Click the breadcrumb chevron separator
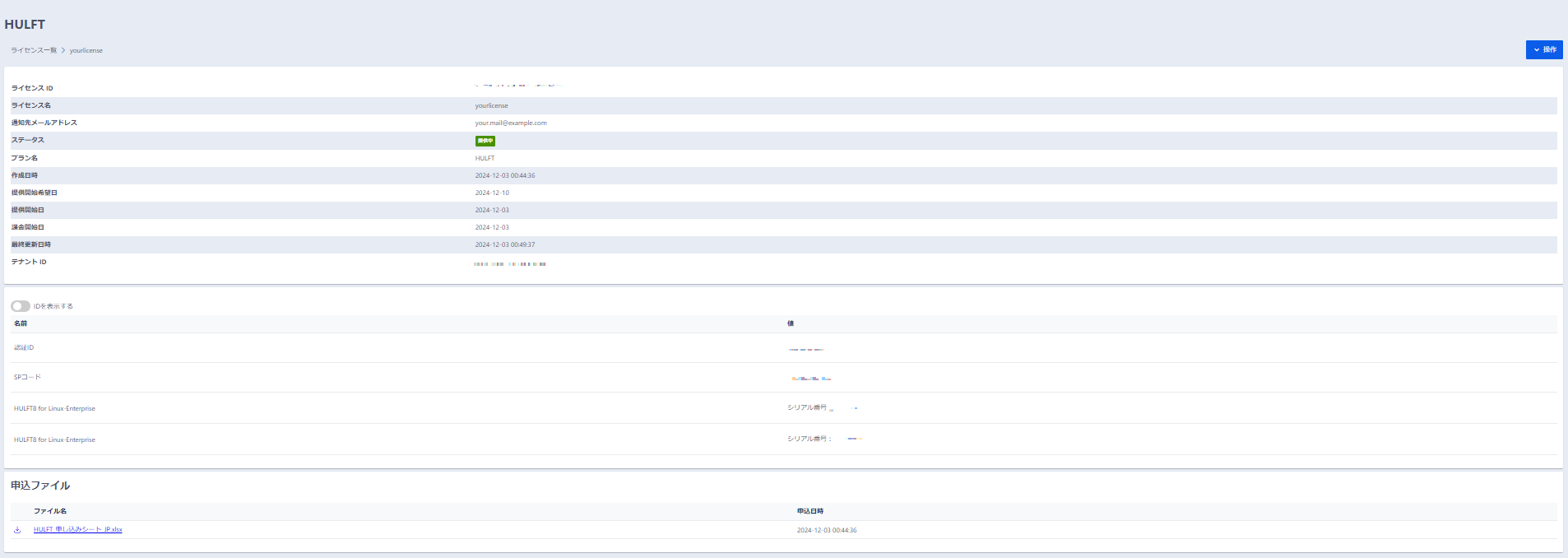 [63, 50]
